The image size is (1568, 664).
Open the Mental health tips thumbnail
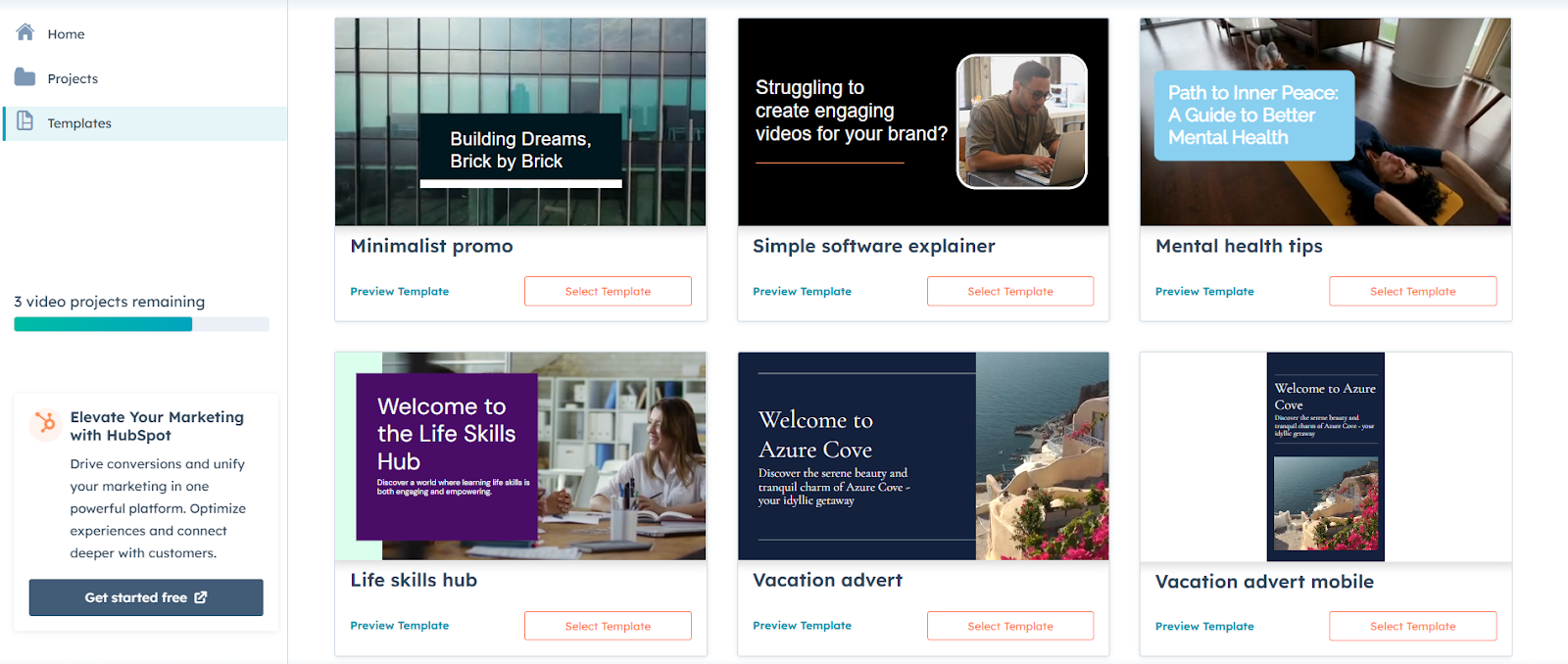pos(1325,121)
